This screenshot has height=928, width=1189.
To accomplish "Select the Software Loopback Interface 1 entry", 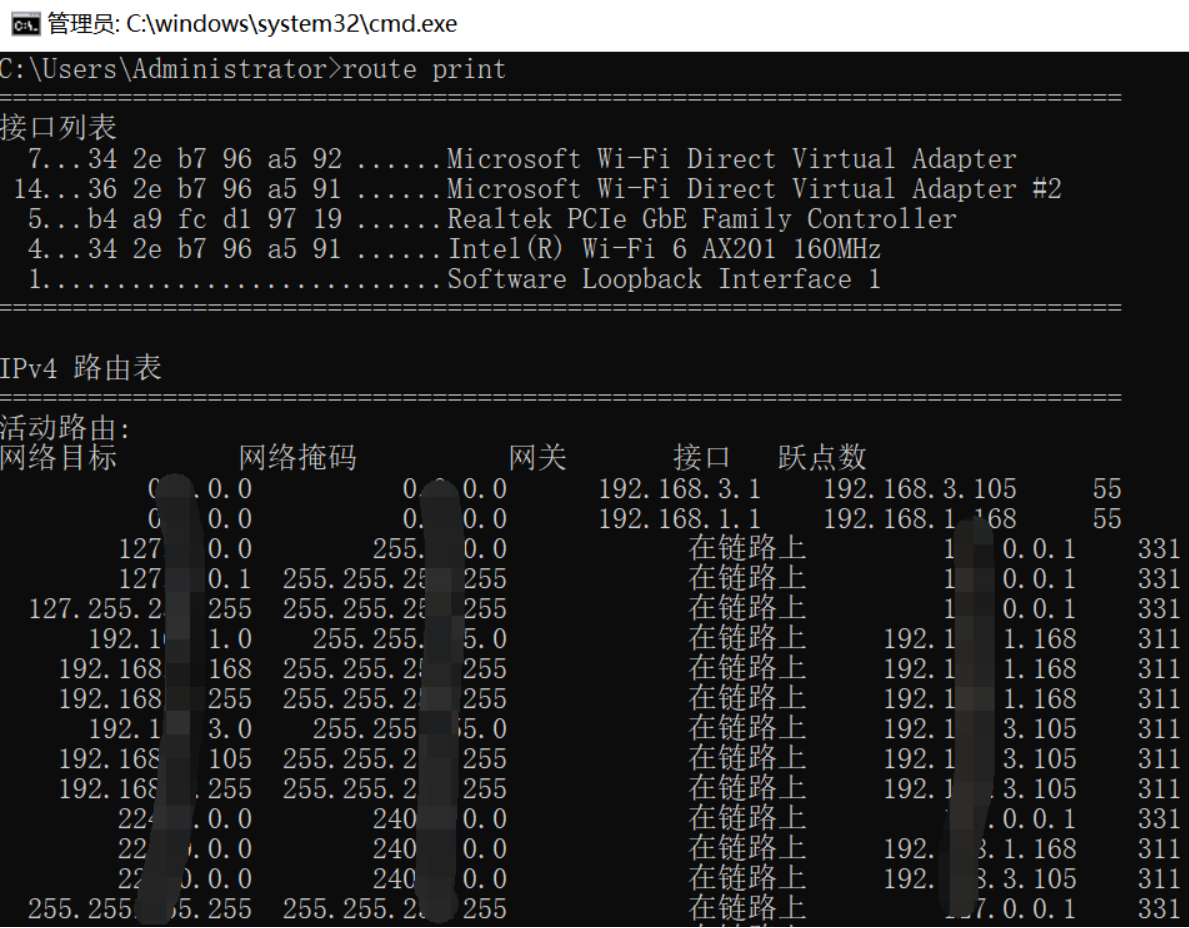I will [x=663, y=279].
